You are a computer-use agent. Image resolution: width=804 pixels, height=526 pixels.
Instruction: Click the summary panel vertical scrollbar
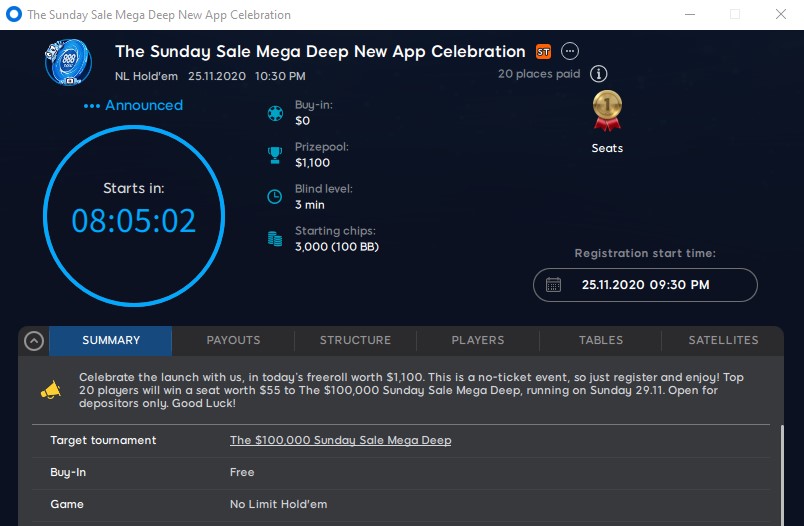(x=783, y=470)
